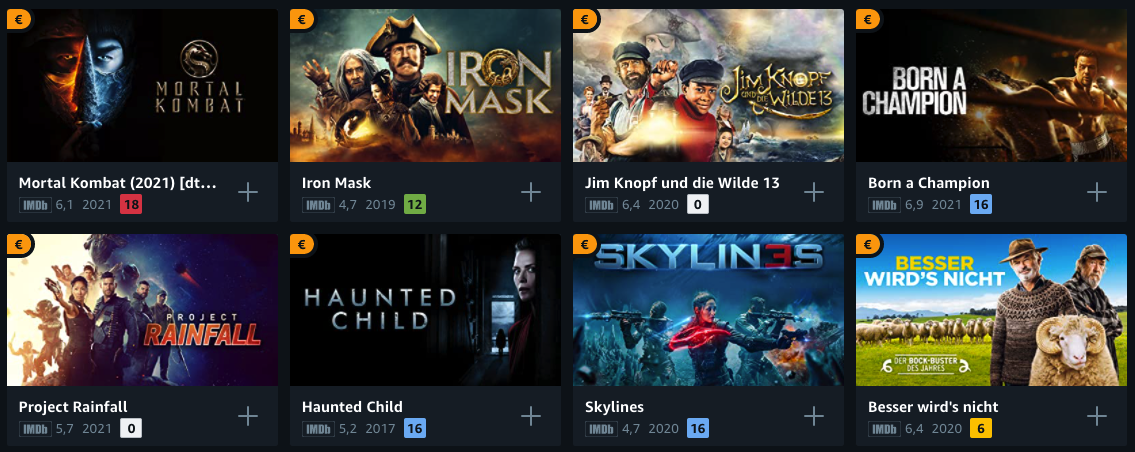This screenshot has width=1135, height=452.
Task: Click plus icon next to Skylines
Action: pyautogui.click(x=814, y=416)
